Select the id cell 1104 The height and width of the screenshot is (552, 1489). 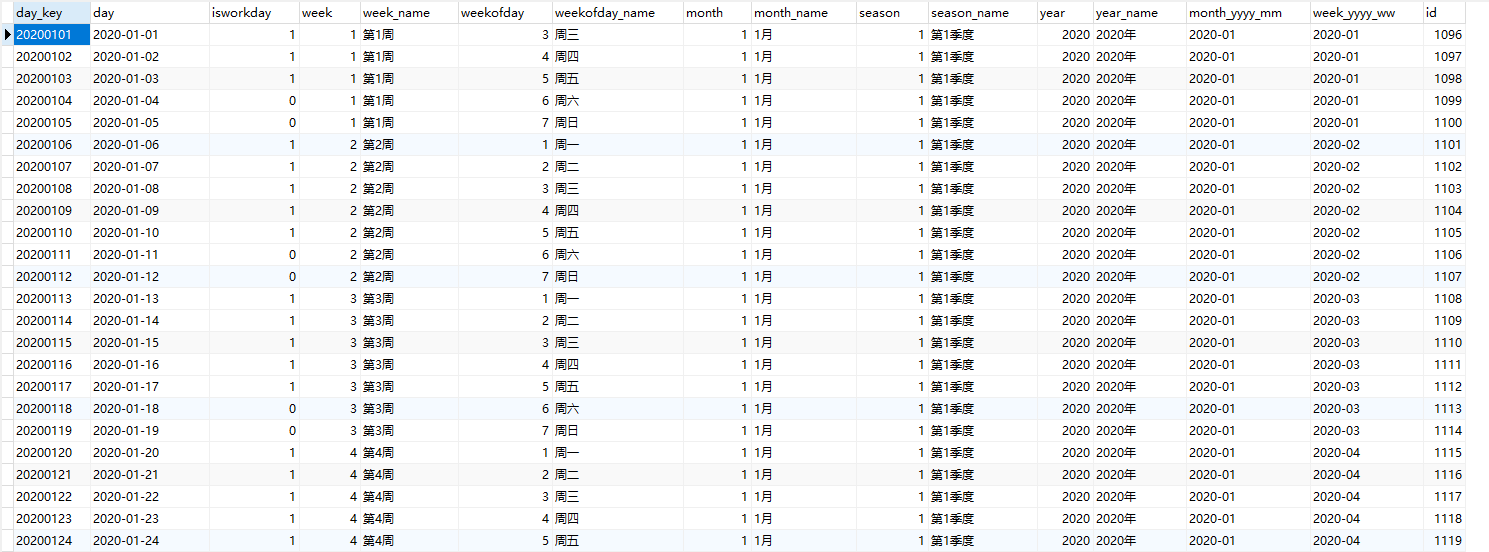[x=1444, y=211]
